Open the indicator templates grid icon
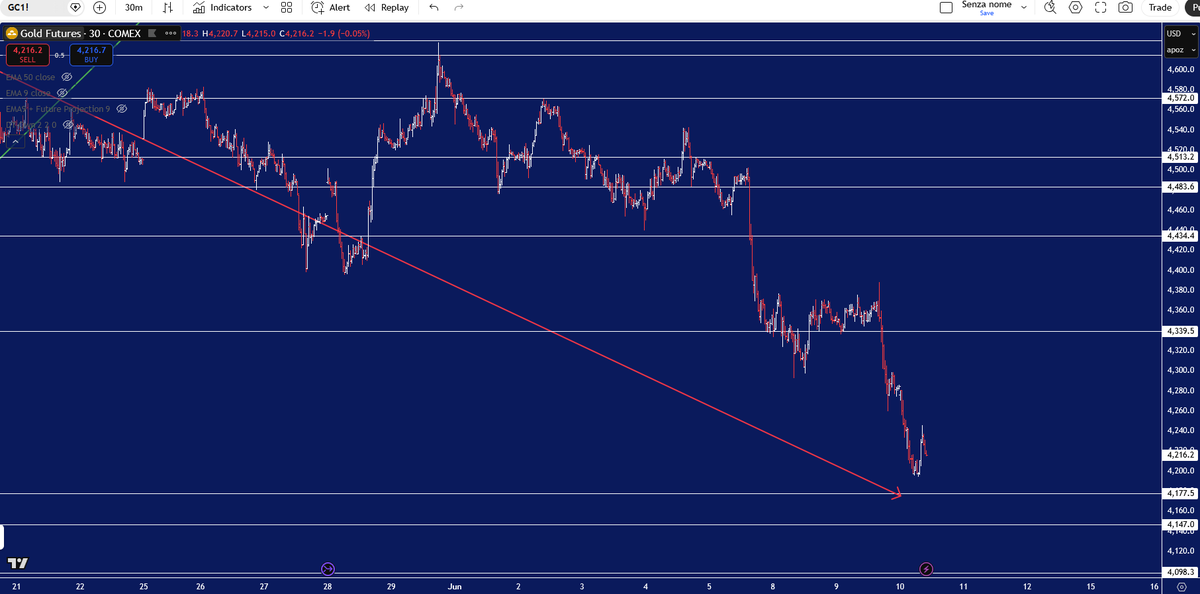Viewport: 1200px width, 594px height. 287,7
